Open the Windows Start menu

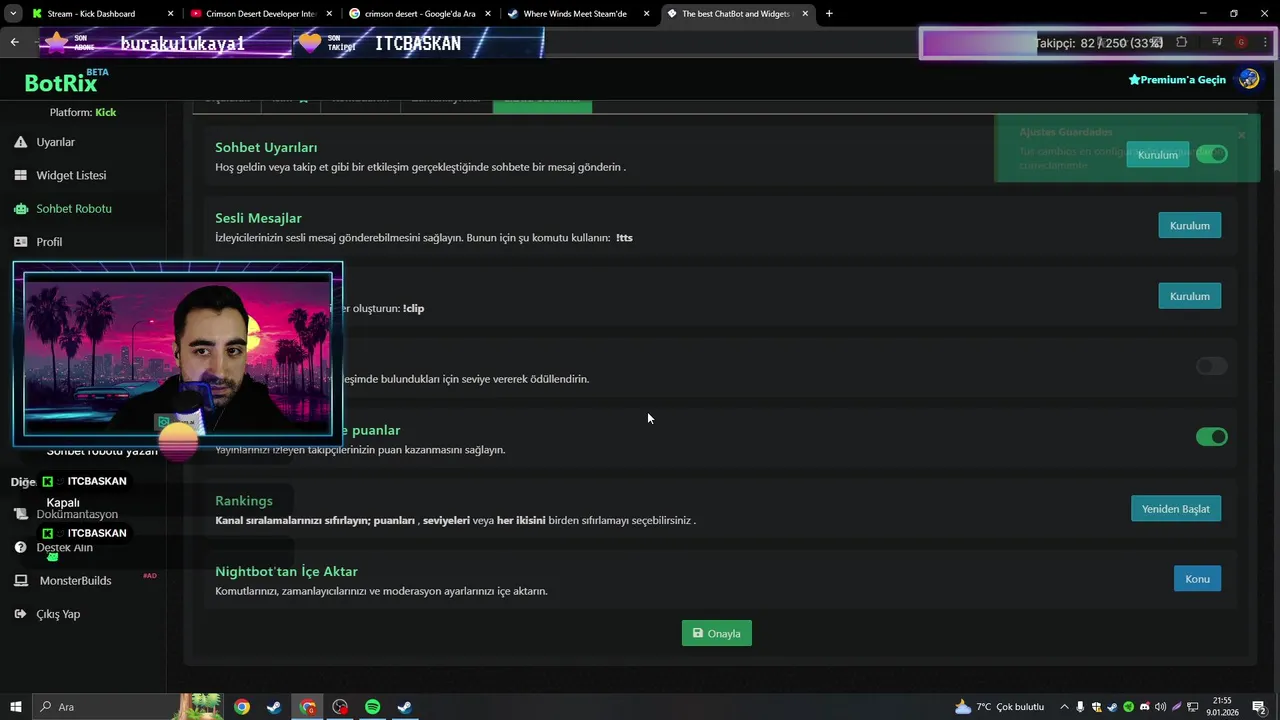[x=15, y=707]
